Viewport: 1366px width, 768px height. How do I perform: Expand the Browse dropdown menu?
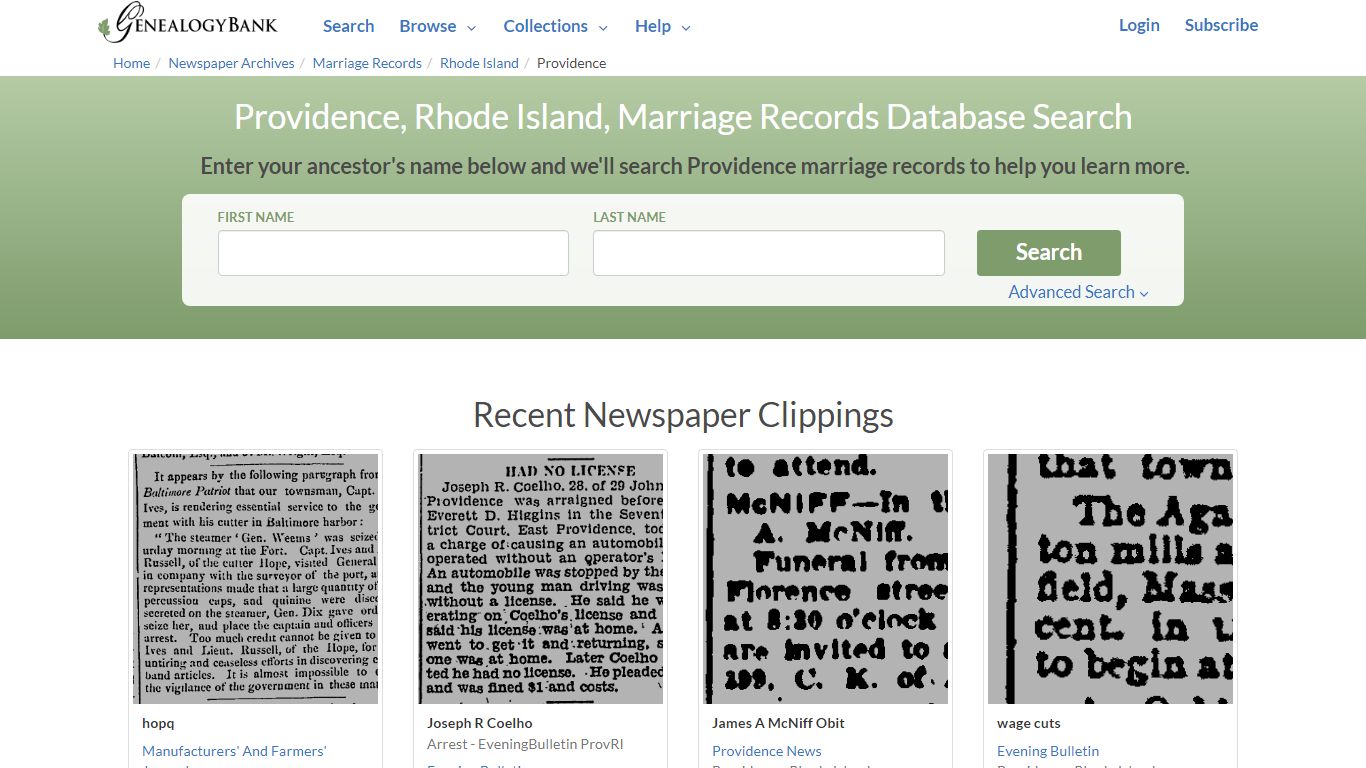[438, 26]
